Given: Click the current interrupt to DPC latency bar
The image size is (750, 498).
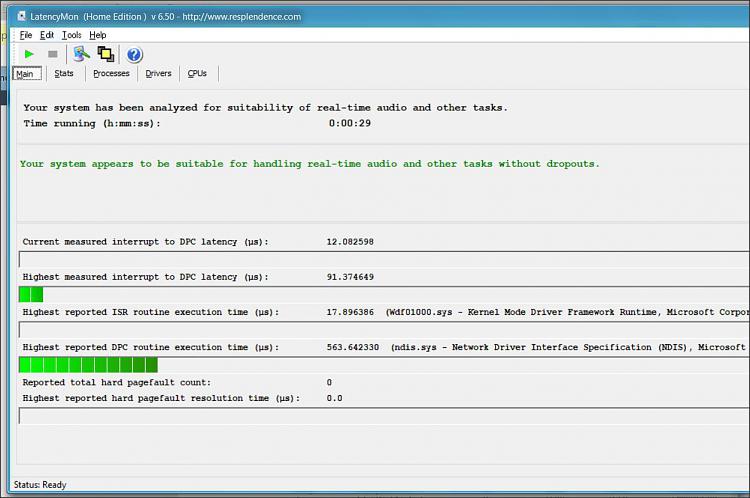Looking at the screenshot, I should 384,259.
